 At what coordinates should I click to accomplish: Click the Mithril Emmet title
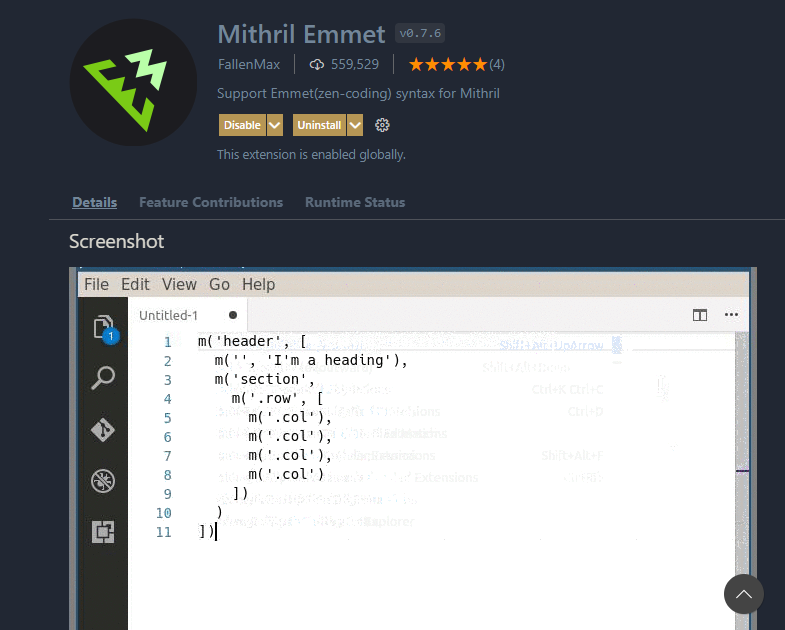pyautogui.click(x=301, y=35)
